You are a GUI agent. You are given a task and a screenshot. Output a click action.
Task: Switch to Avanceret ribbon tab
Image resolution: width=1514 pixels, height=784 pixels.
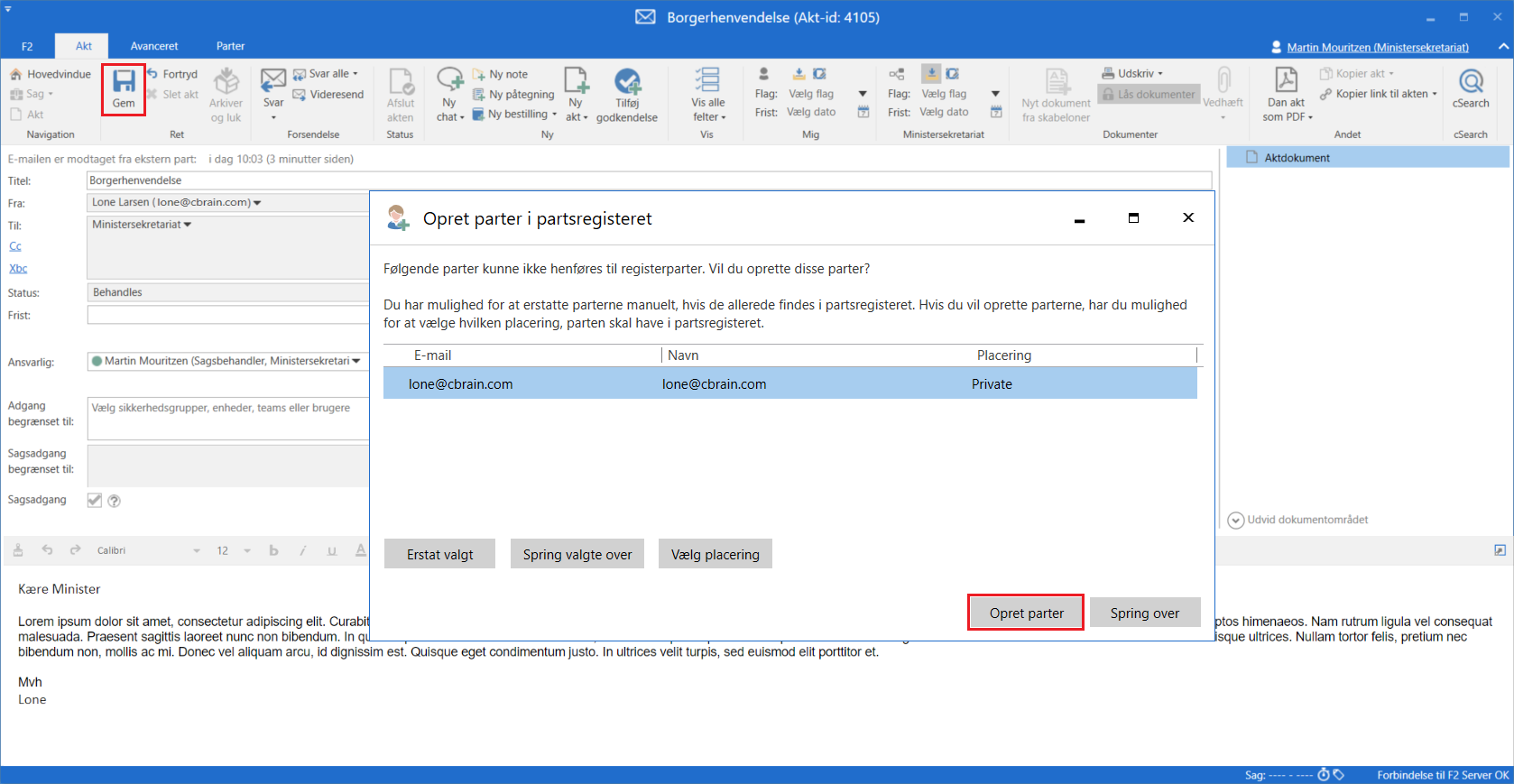tap(154, 46)
